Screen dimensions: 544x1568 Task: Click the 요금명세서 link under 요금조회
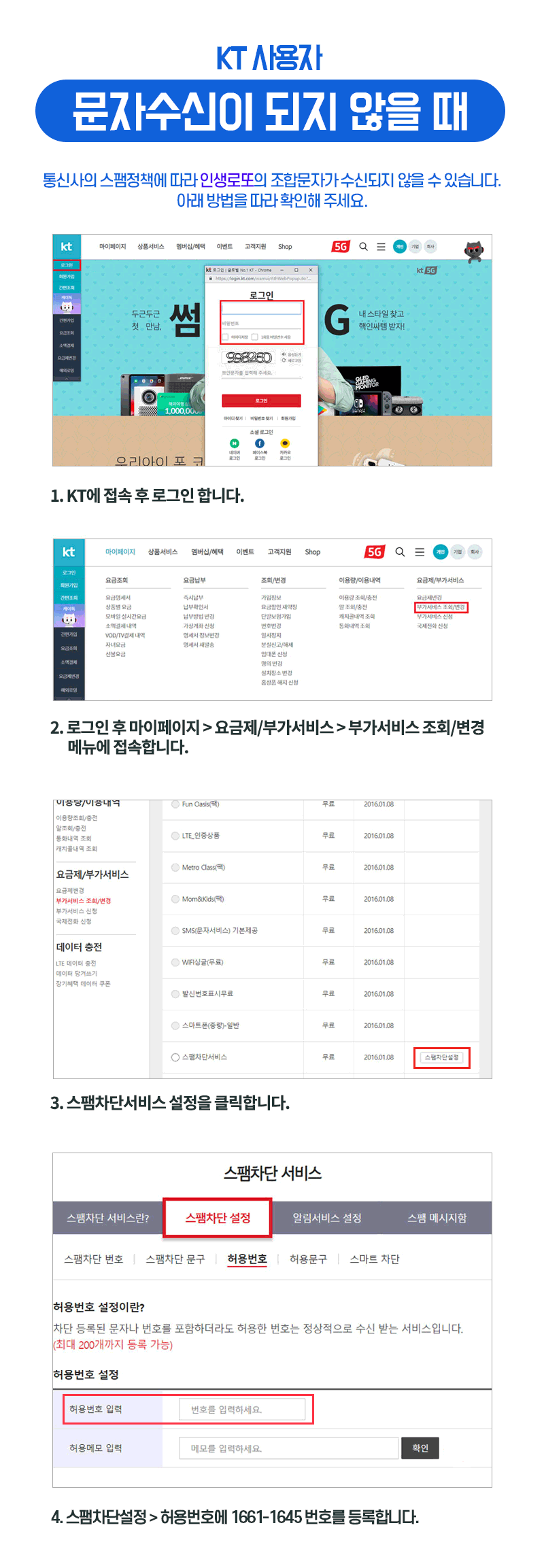pos(118,598)
